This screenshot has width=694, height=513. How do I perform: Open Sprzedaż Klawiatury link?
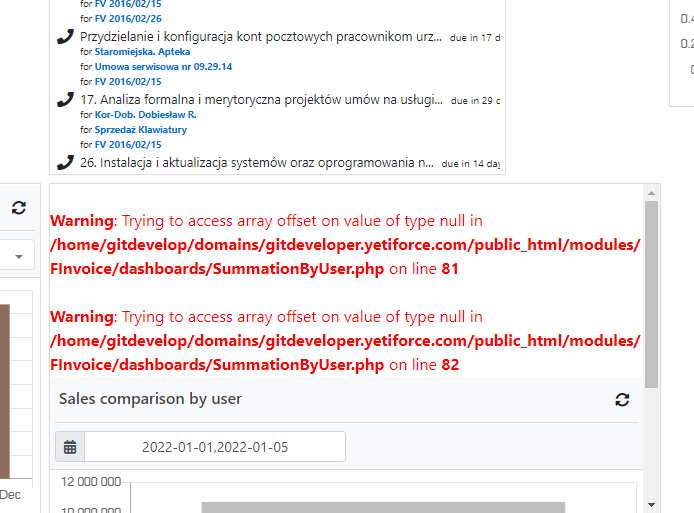(141, 130)
